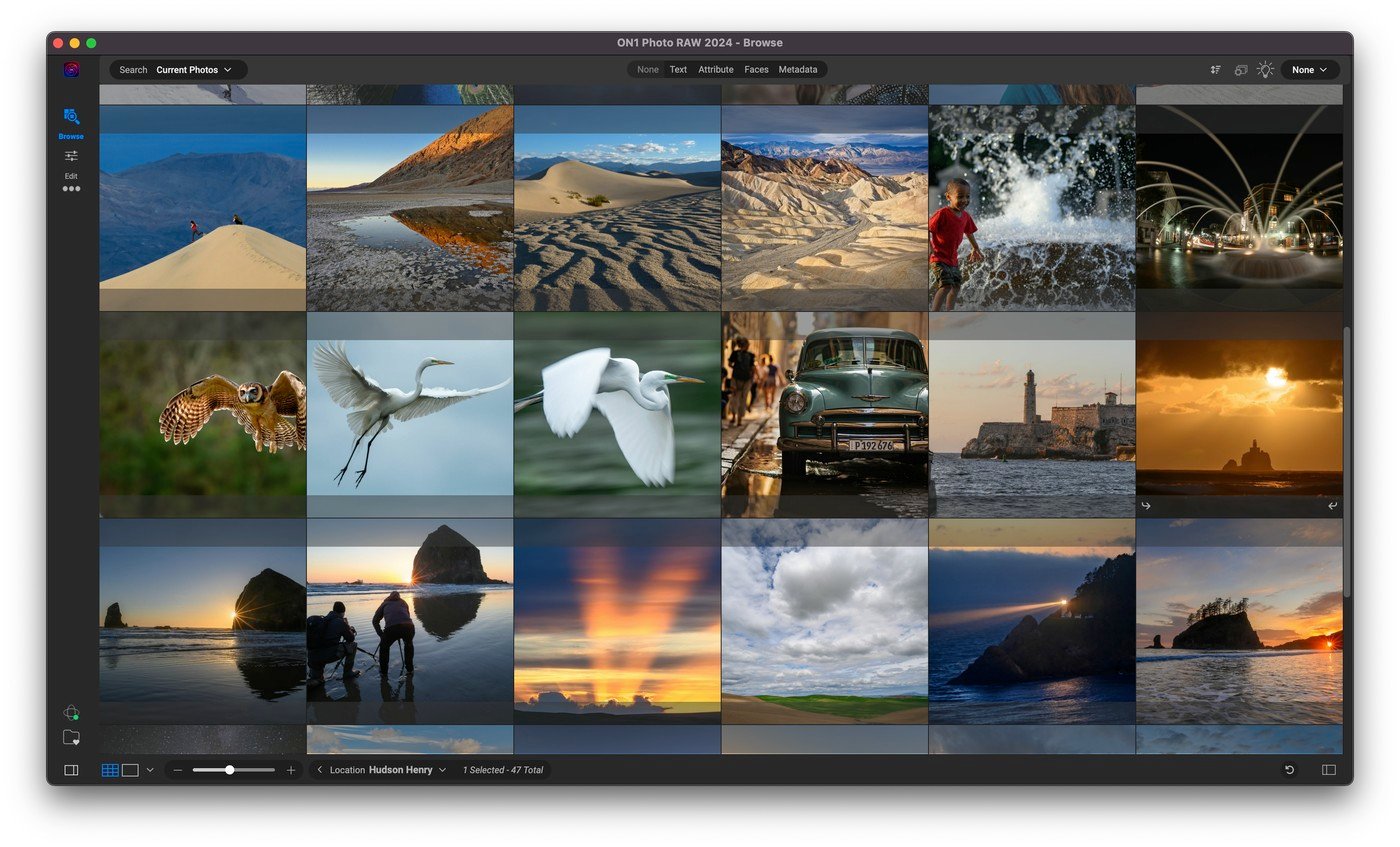Select the badlands ridges landscape photo
This screenshot has height=847, width=1400.
click(x=825, y=208)
